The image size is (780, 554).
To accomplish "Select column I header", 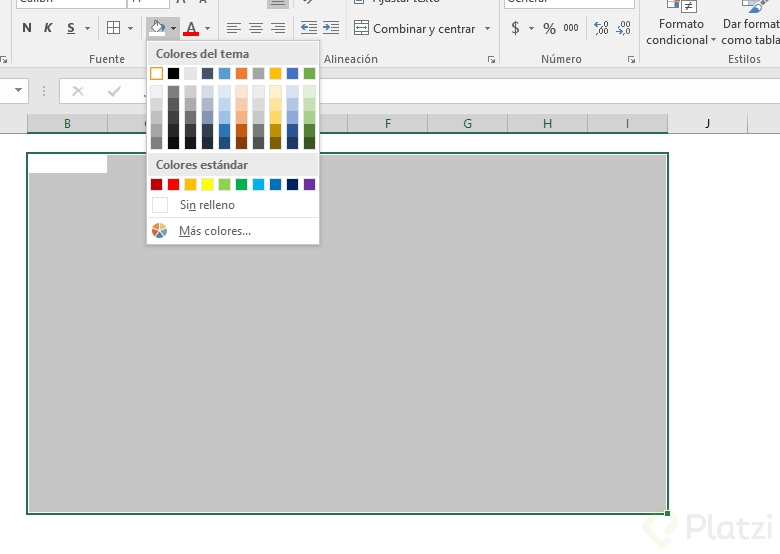I will tap(628, 123).
